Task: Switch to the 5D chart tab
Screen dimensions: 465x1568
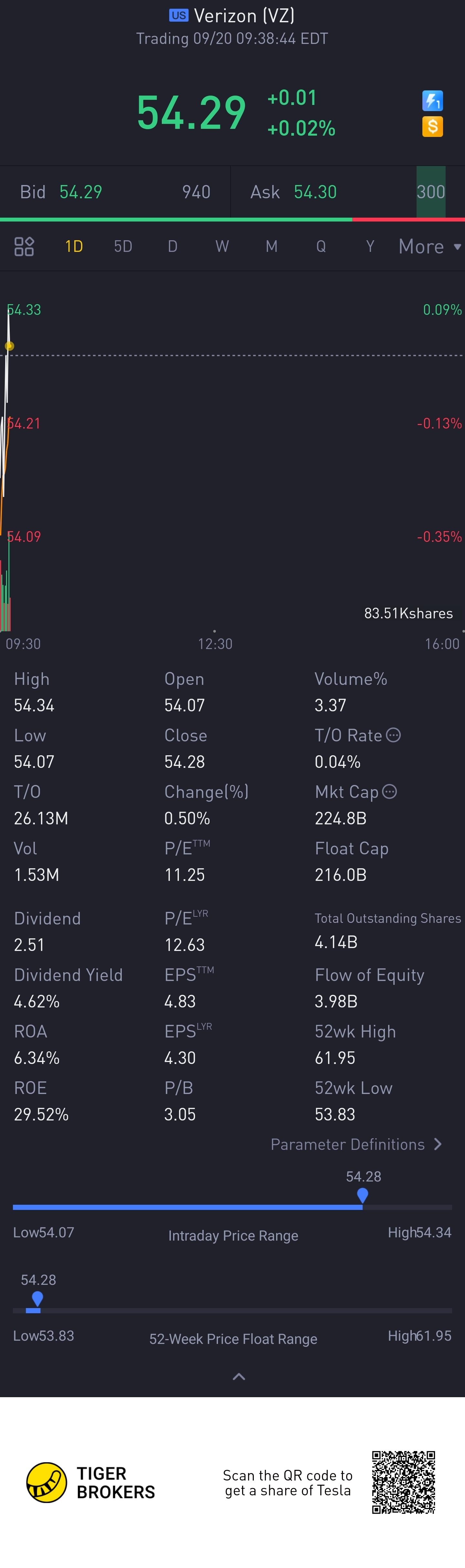Action: [x=123, y=246]
